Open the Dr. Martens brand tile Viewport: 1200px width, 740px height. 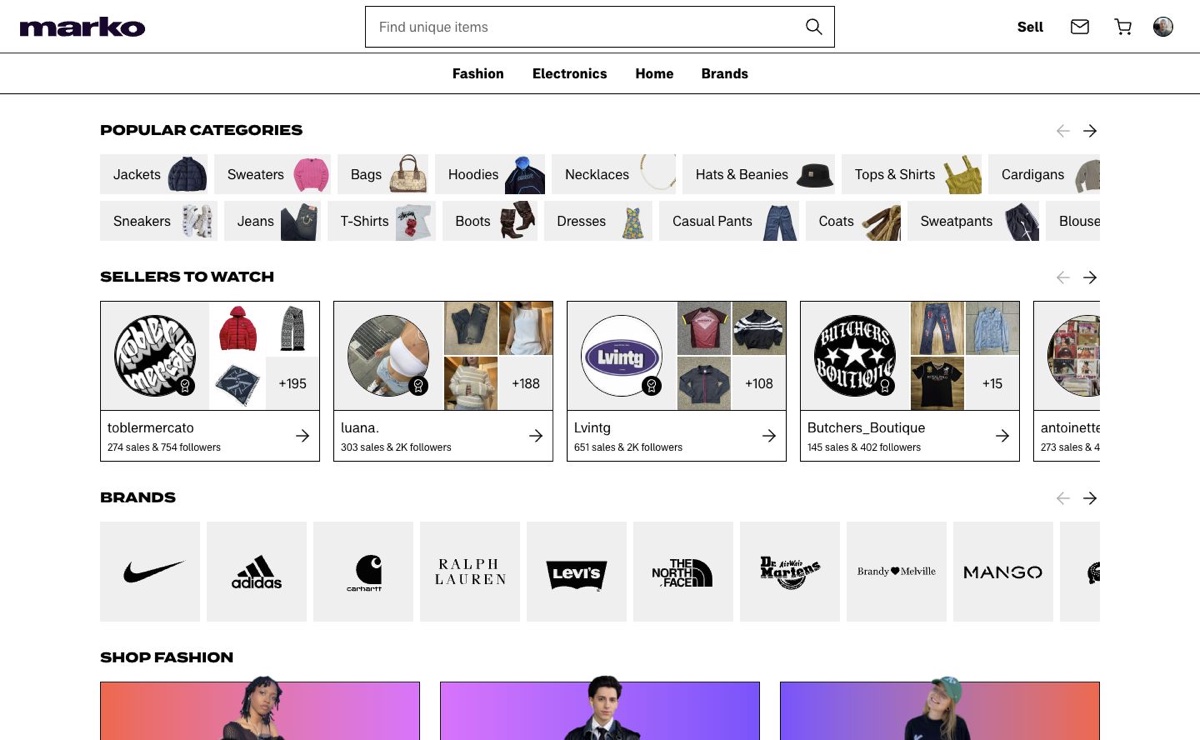click(790, 572)
